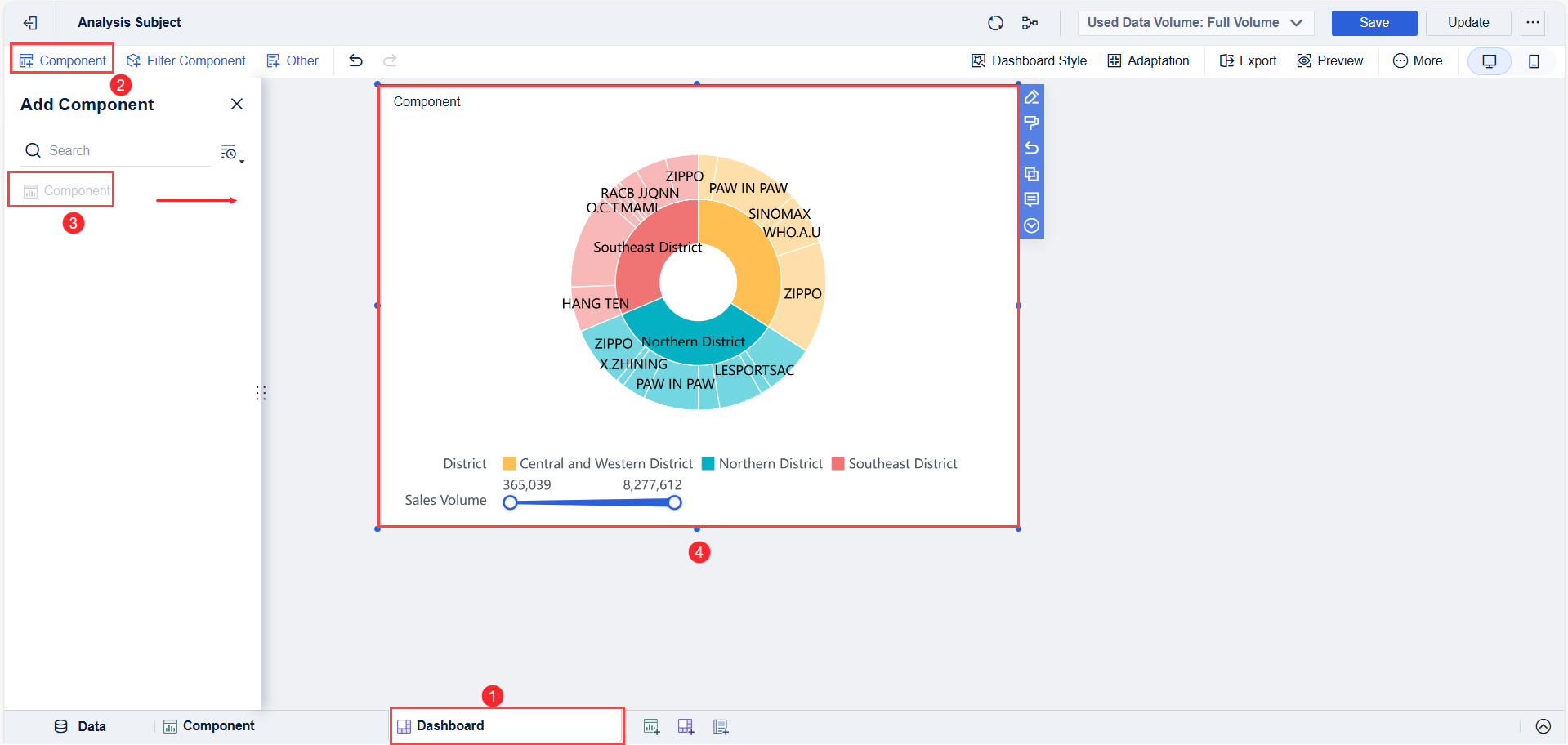The width and height of the screenshot is (1568, 745).
Task: Click the comment note icon beside the chart
Action: tap(1032, 199)
